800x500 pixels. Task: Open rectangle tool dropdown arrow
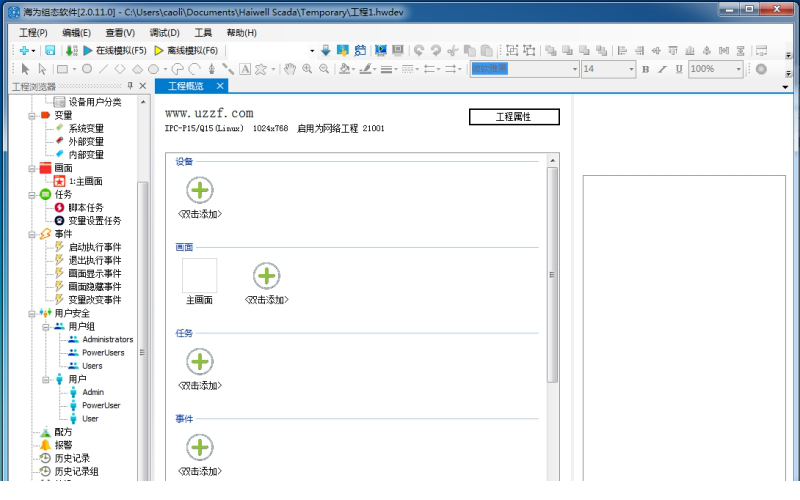click(74, 69)
